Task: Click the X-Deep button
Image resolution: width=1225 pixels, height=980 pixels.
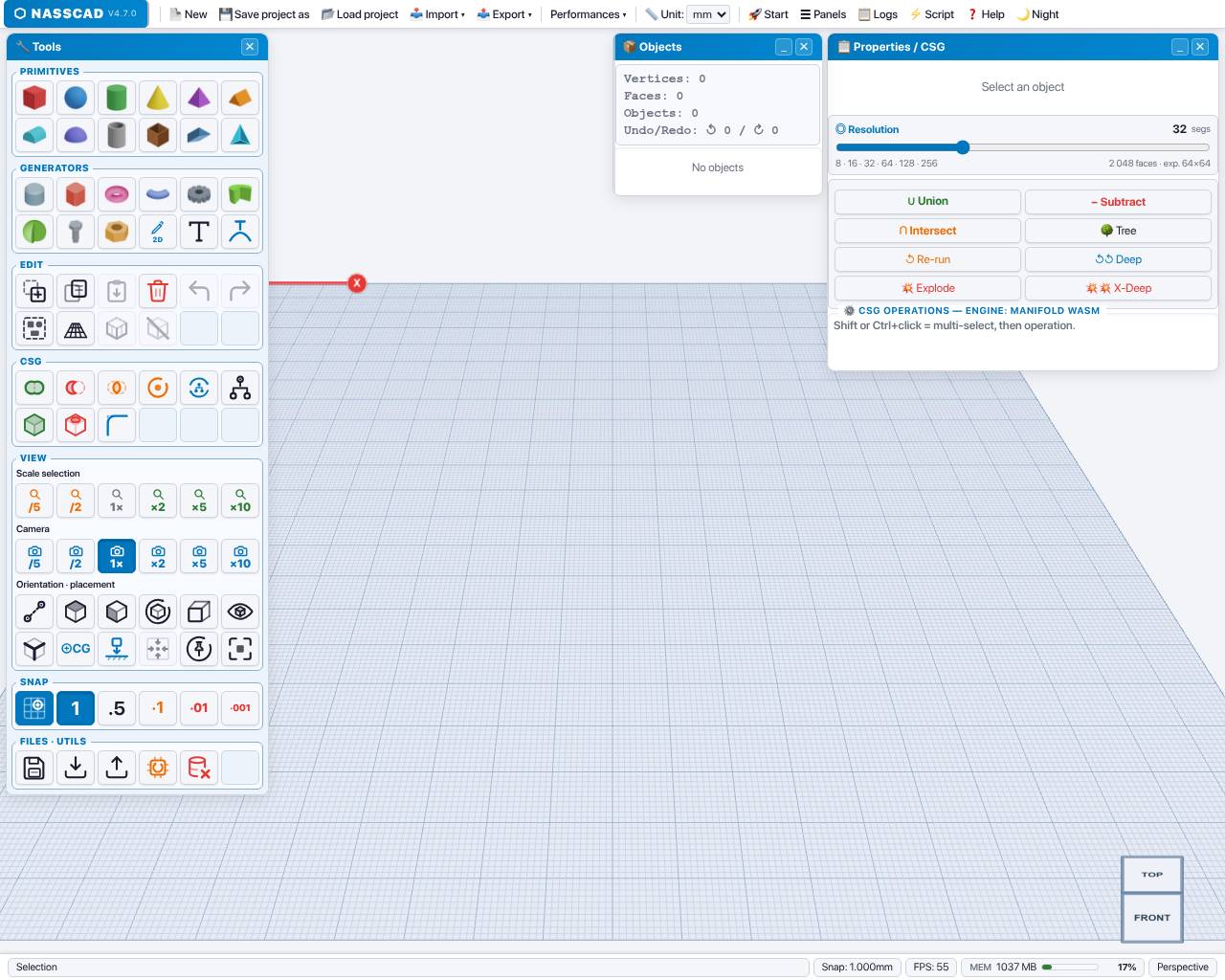Action: click(x=1118, y=288)
